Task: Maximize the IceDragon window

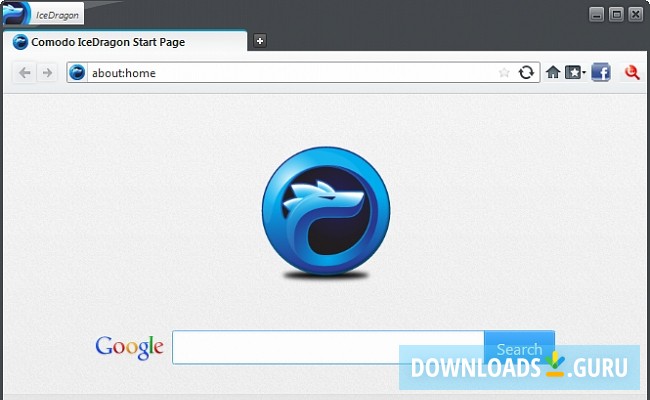Action: (x=616, y=15)
